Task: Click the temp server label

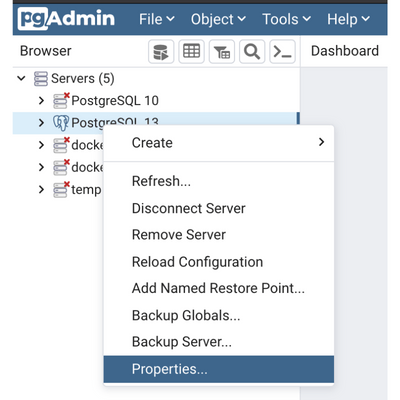Action: coord(86,190)
